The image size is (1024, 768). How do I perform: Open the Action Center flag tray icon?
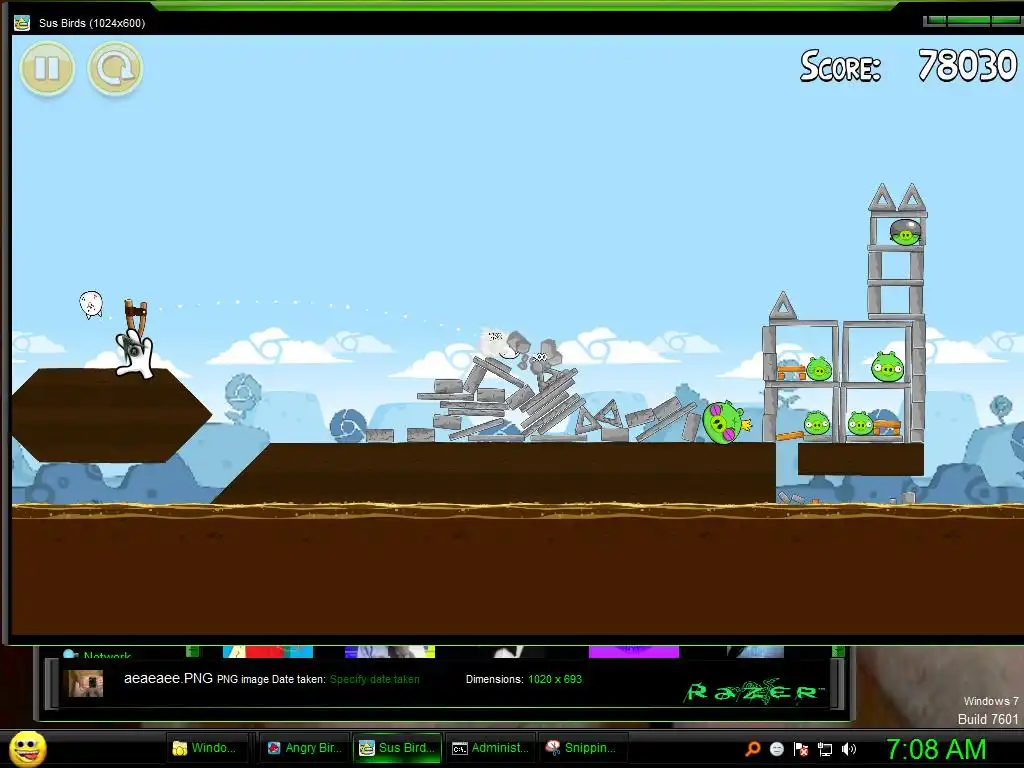click(801, 749)
